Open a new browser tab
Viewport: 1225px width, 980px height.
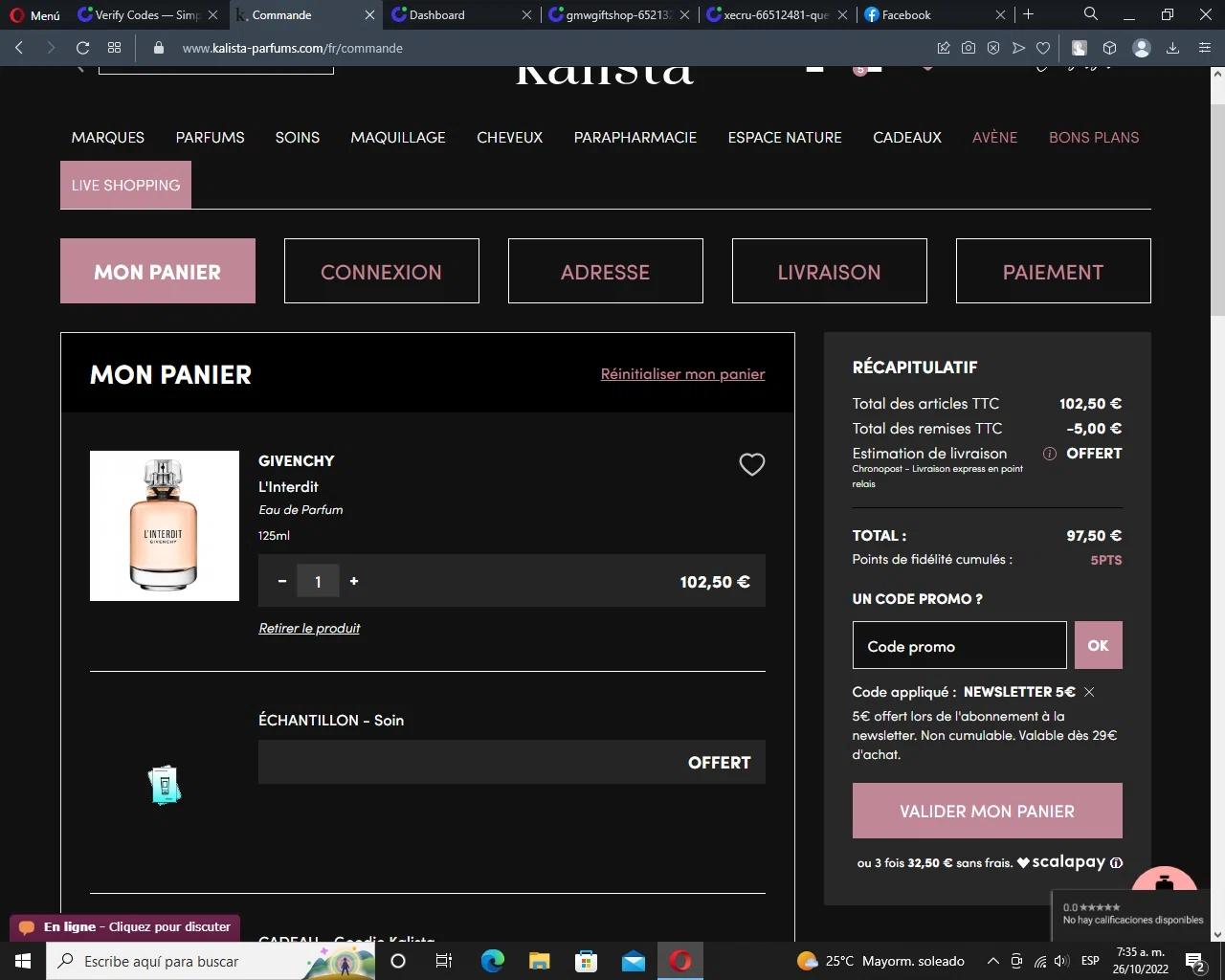click(x=1028, y=14)
